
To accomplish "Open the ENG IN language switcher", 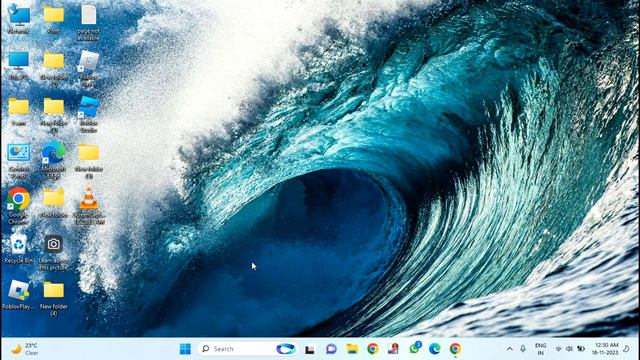I will (x=540, y=349).
